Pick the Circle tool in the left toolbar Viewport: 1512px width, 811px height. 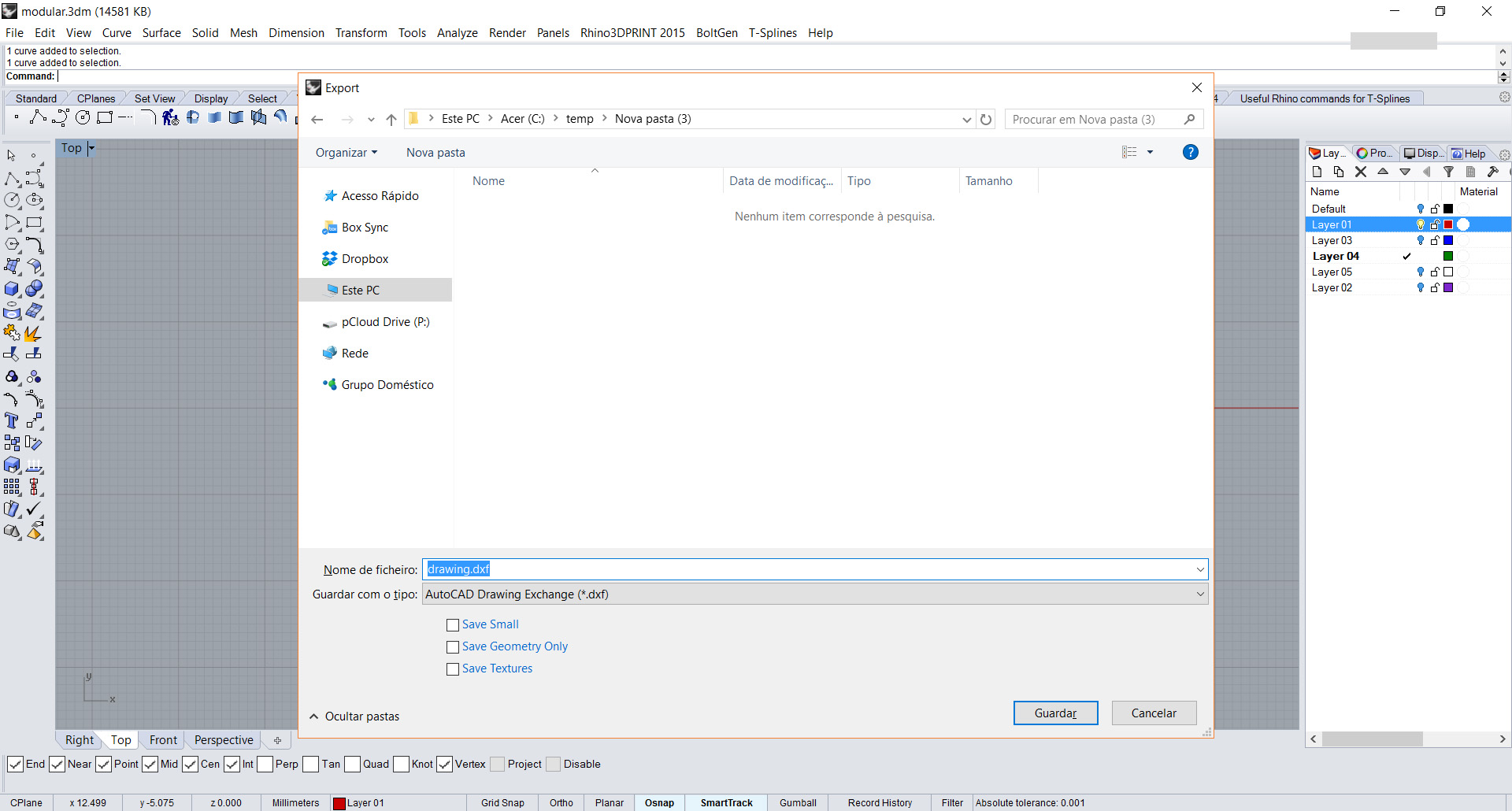click(x=13, y=201)
